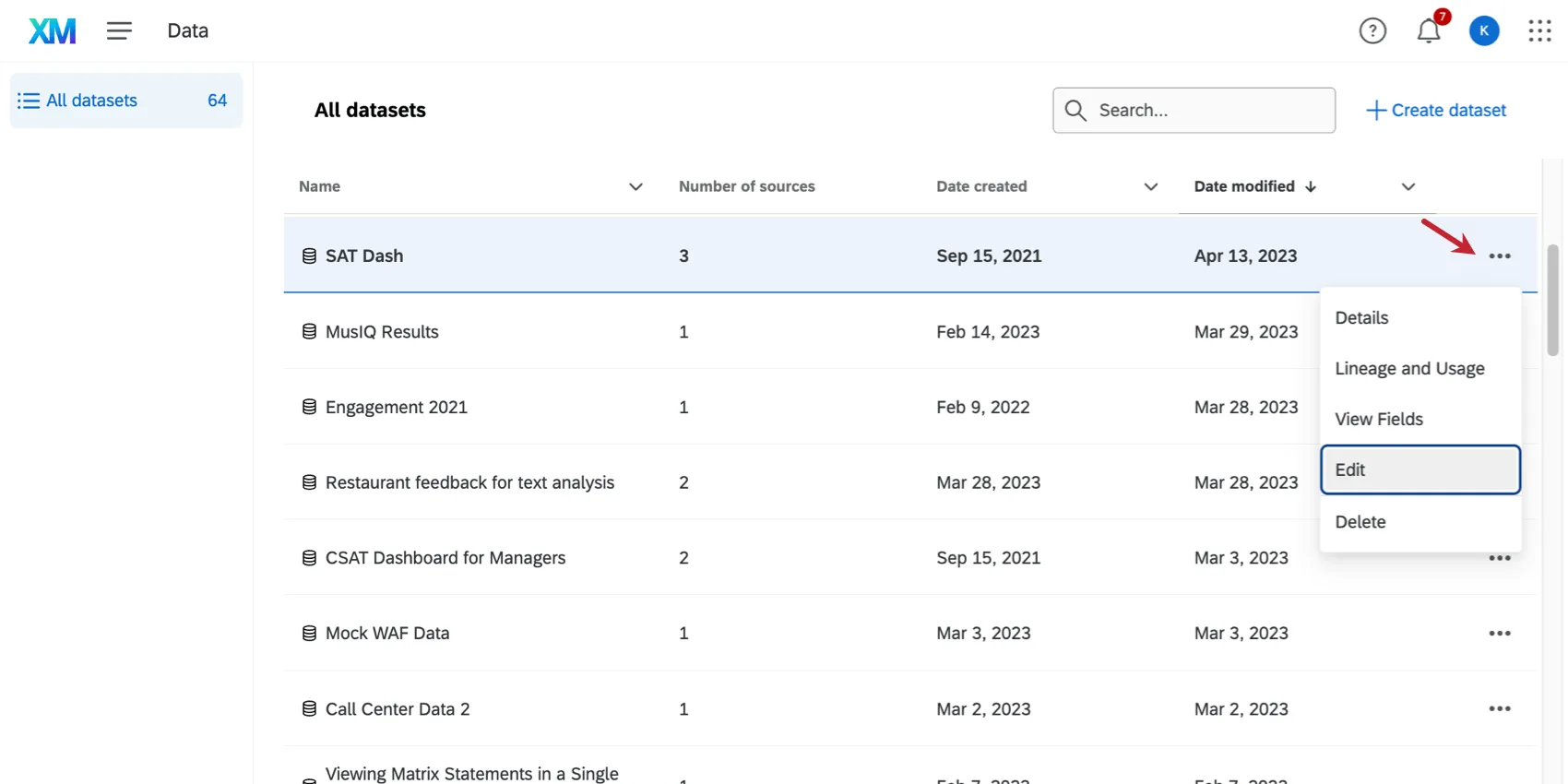This screenshot has height=784, width=1568.
Task: Select View Fields in the menu
Action: point(1379,420)
